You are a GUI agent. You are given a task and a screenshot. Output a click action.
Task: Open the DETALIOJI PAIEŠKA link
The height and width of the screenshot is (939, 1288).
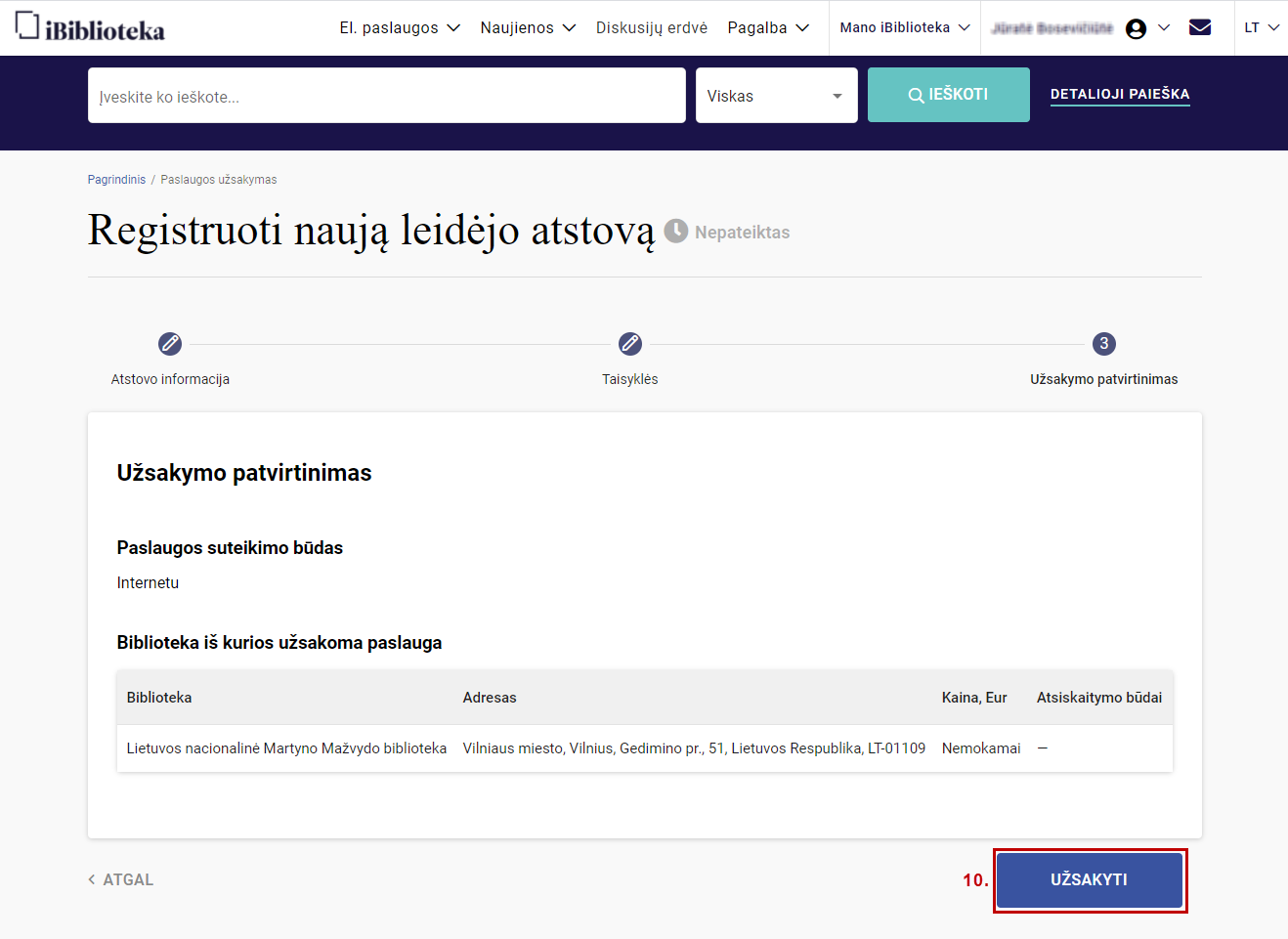coord(1120,94)
